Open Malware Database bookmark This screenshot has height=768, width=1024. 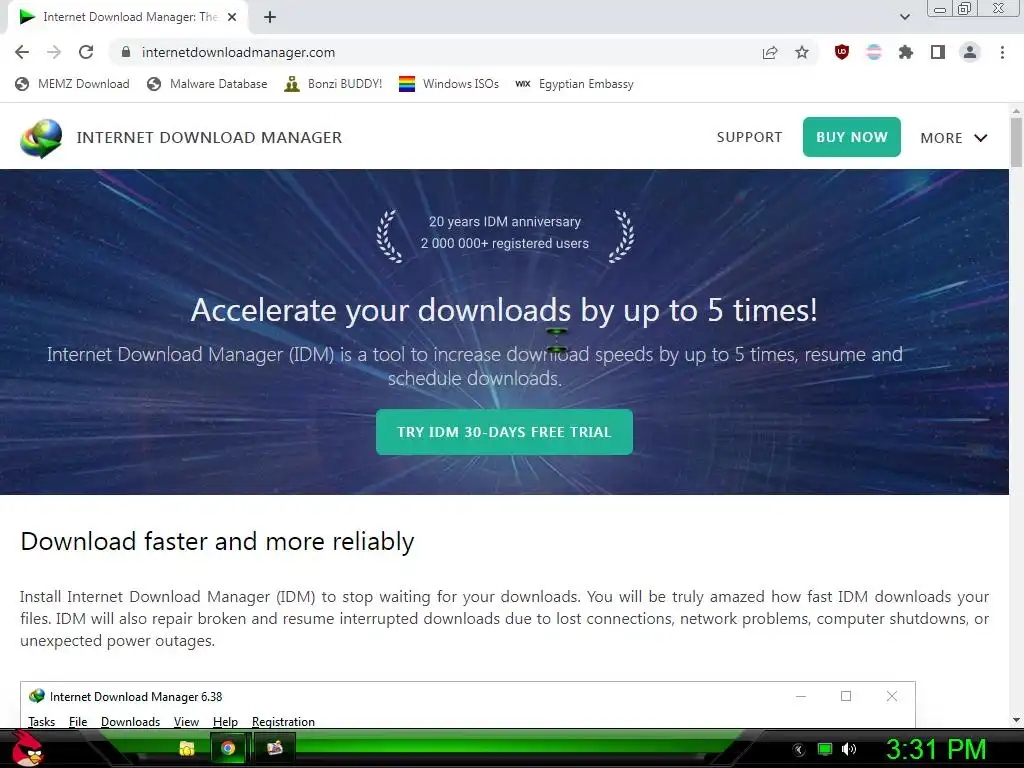208,84
